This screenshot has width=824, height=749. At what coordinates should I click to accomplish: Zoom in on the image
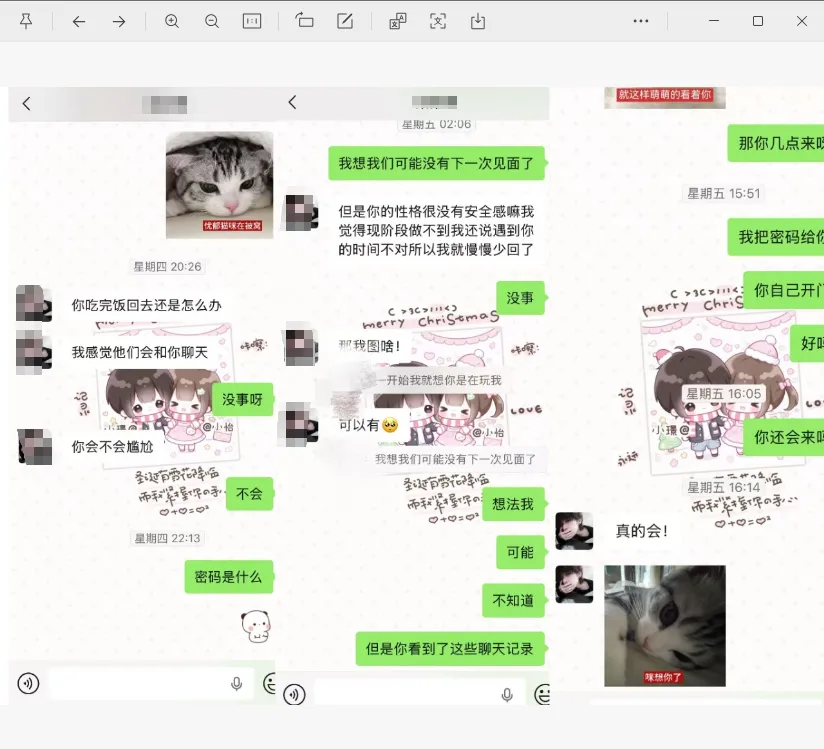click(172, 21)
